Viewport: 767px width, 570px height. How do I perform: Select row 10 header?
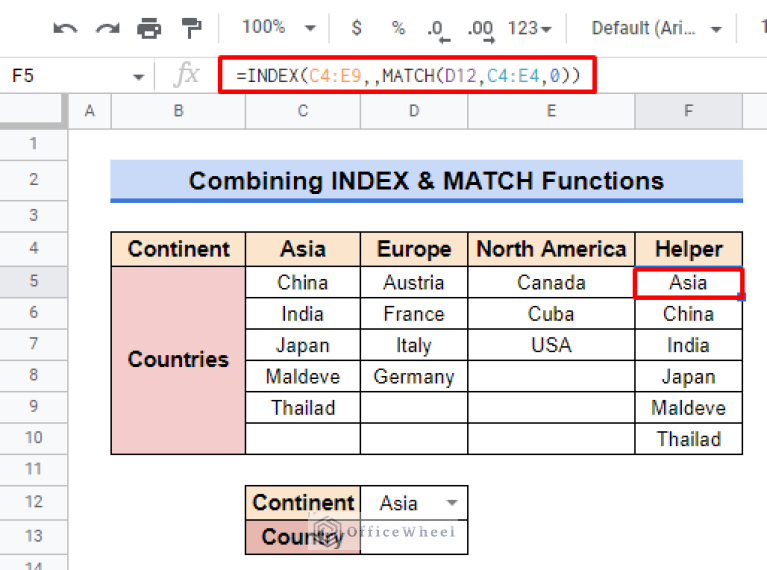pos(33,438)
